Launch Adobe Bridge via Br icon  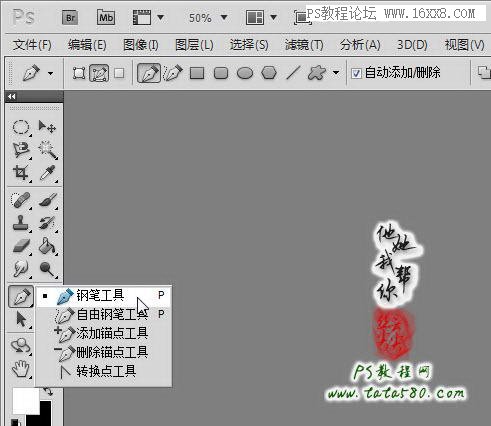[x=70, y=17]
